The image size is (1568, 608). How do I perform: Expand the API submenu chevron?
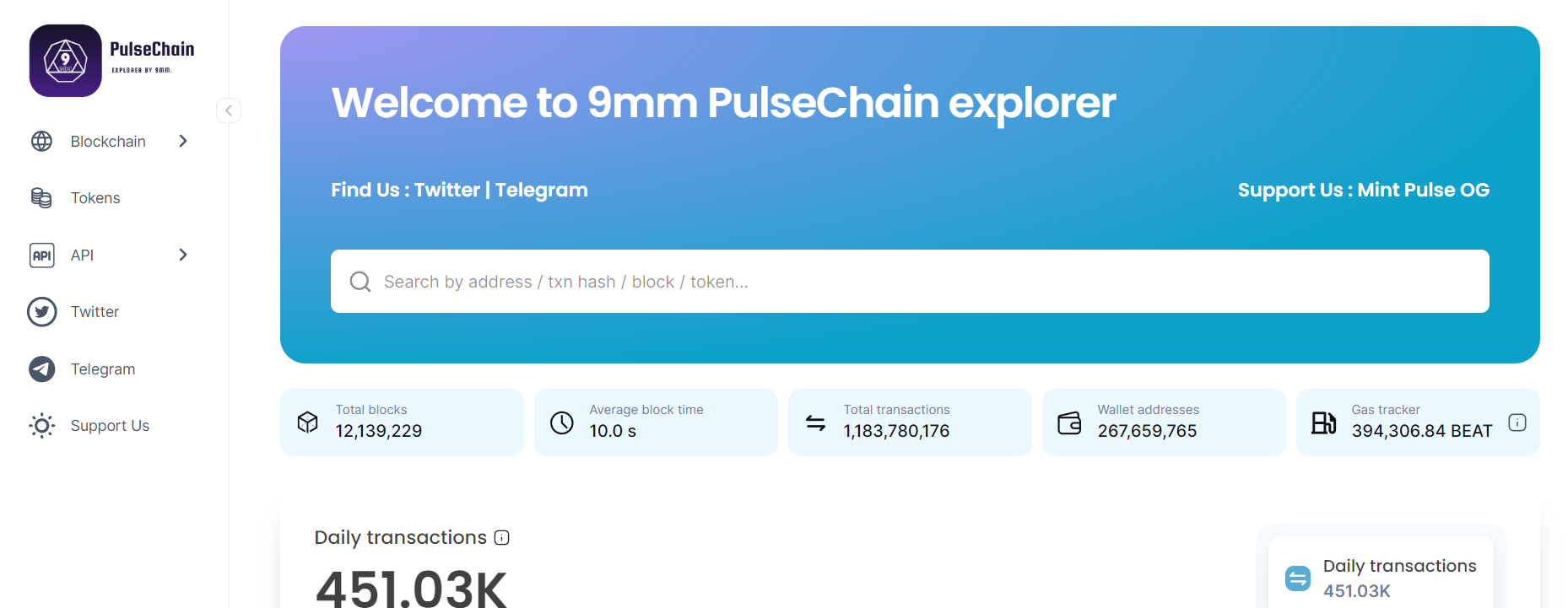[183, 255]
